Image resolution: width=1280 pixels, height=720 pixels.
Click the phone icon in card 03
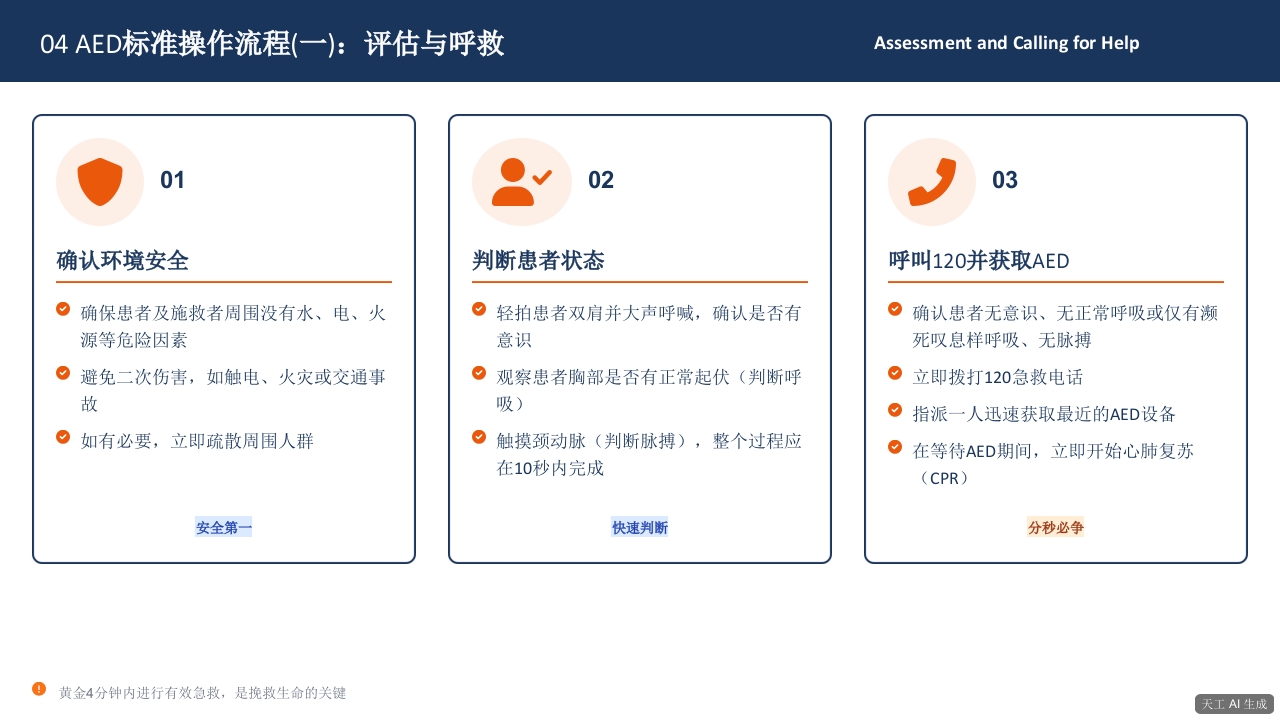[x=931, y=181]
